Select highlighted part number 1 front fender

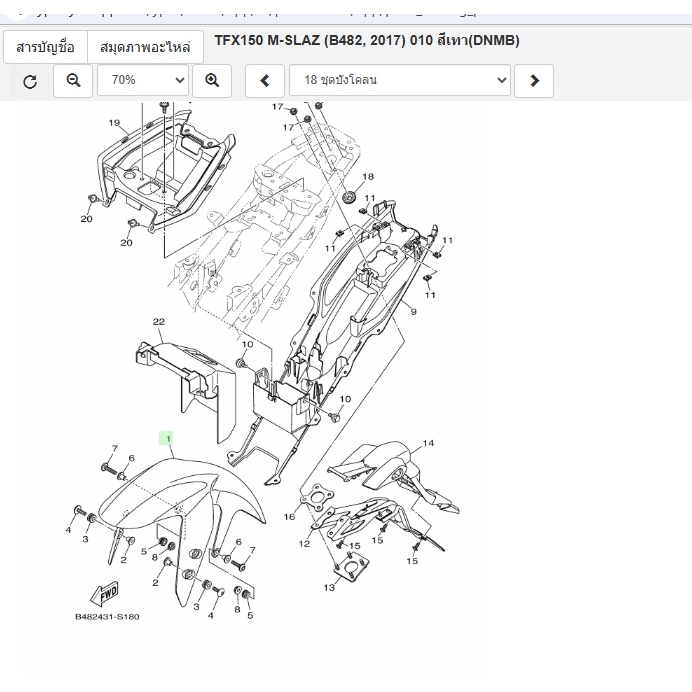point(166,438)
